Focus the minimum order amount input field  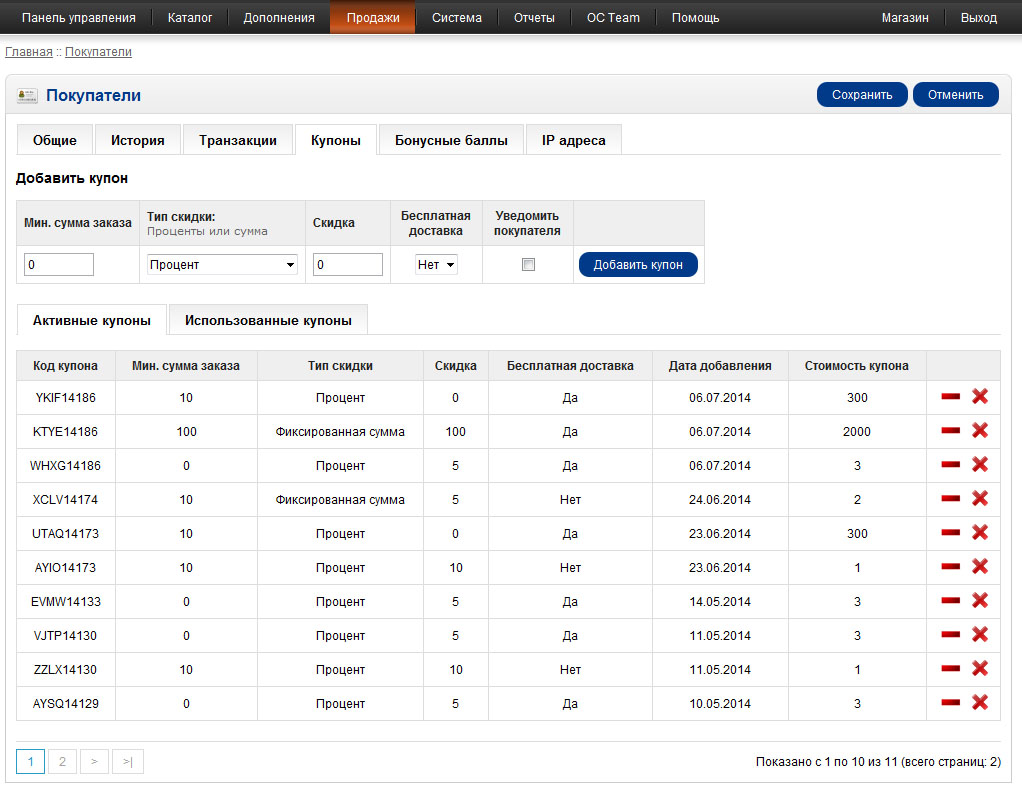point(58,265)
